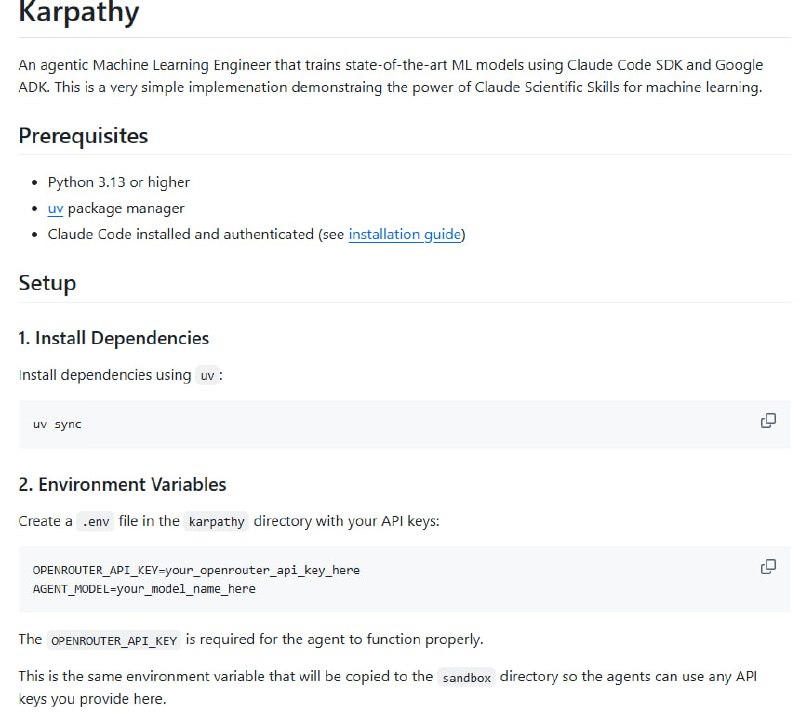Click the inline sandbox code tag
Image resolution: width=800 pixels, height=727 pixels.
[x=466, y=677]
